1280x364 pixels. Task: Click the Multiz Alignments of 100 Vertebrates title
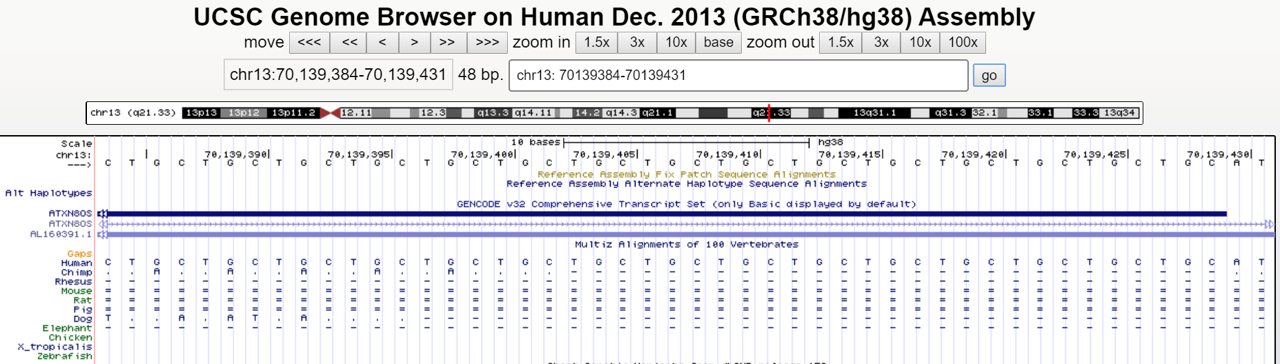coord(686,244)
